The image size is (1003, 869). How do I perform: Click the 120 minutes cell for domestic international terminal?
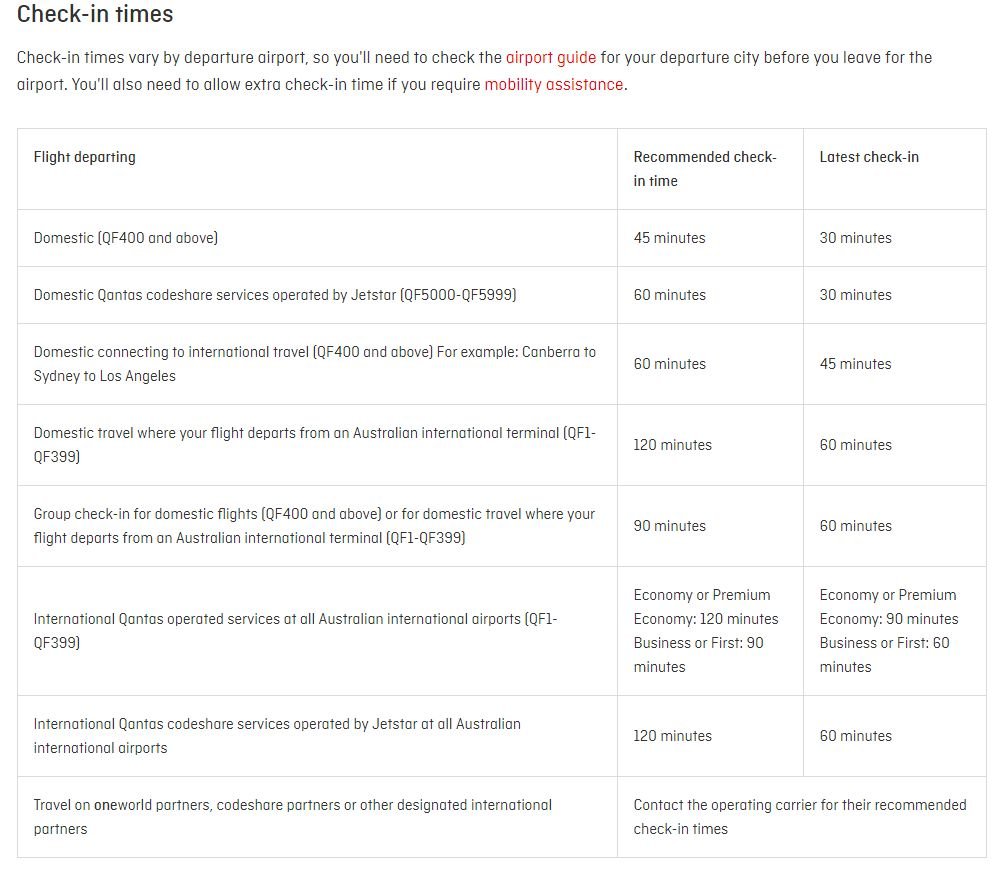click(672, 445)
